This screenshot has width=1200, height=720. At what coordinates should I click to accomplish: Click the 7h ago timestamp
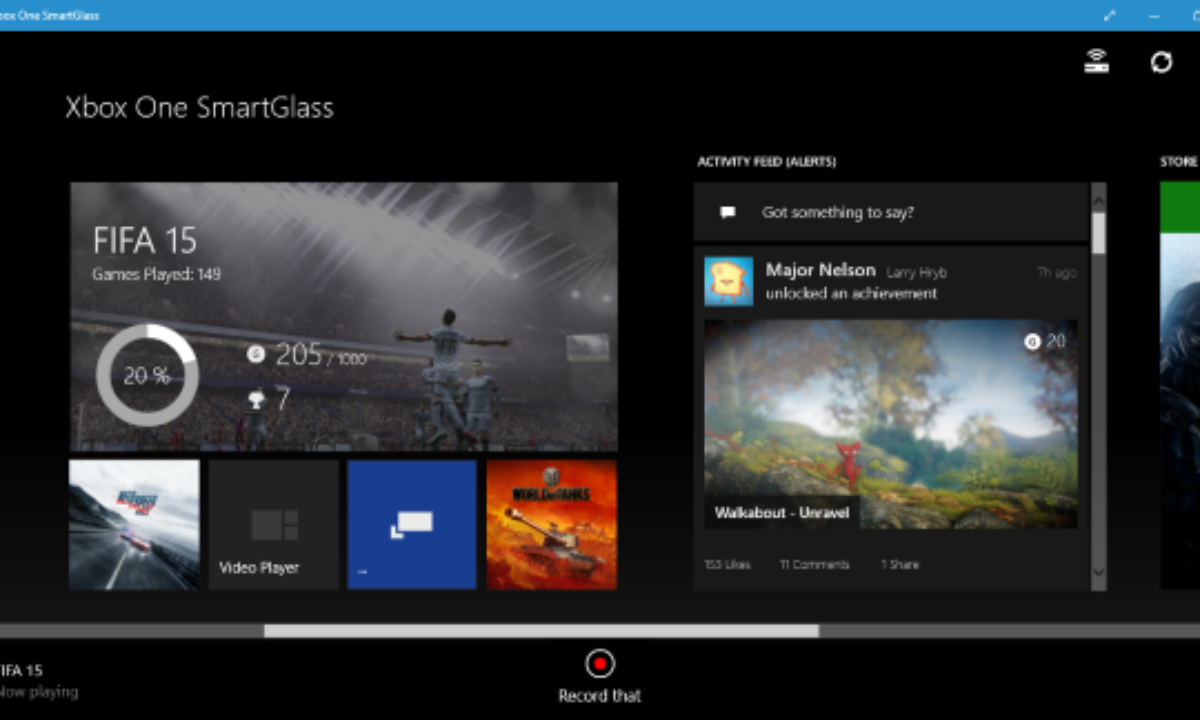1057,272
